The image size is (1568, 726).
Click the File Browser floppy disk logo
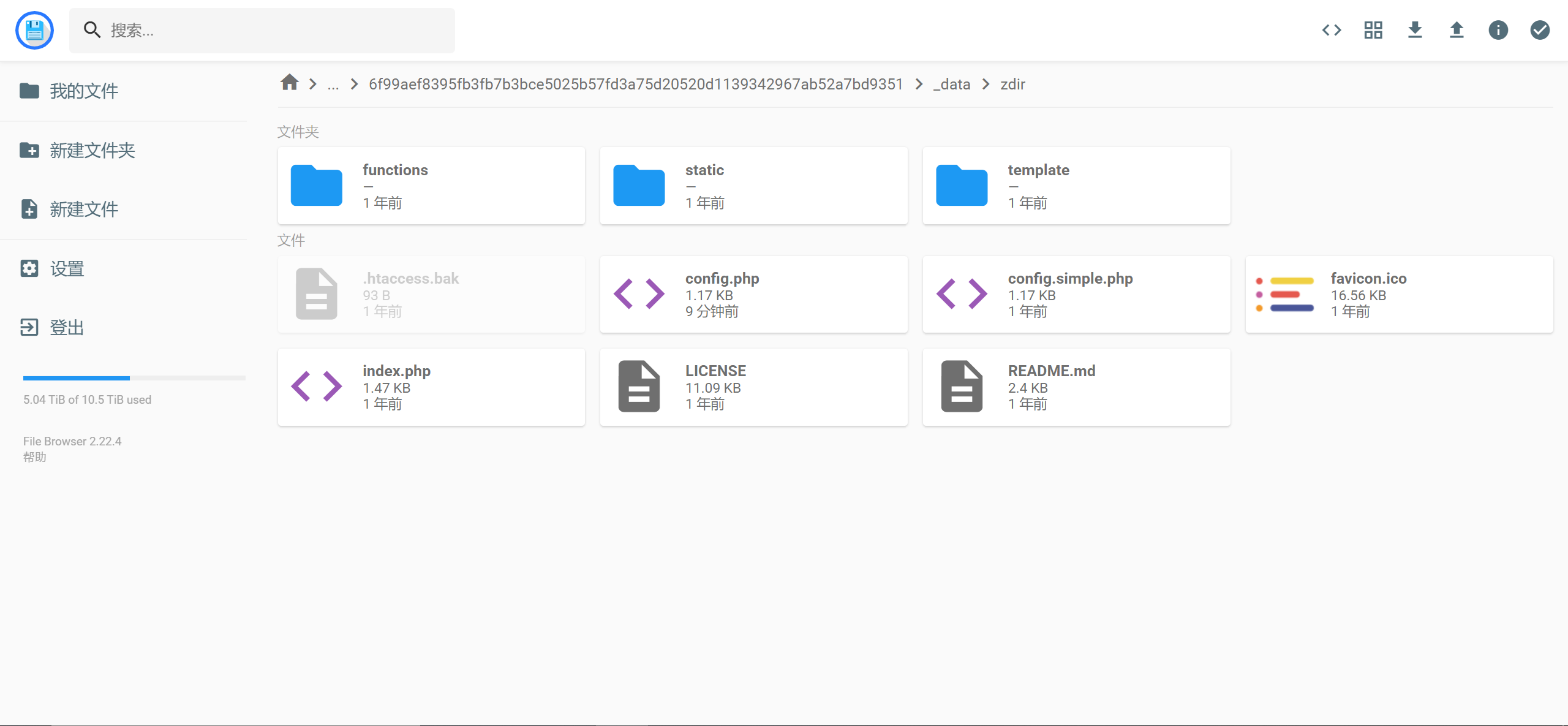[35, 30]
